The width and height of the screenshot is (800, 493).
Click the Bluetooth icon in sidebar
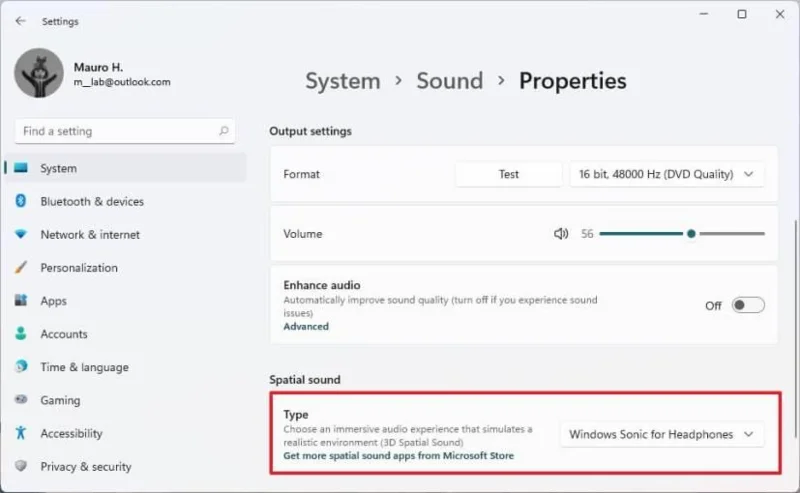[x=21, y=201]
